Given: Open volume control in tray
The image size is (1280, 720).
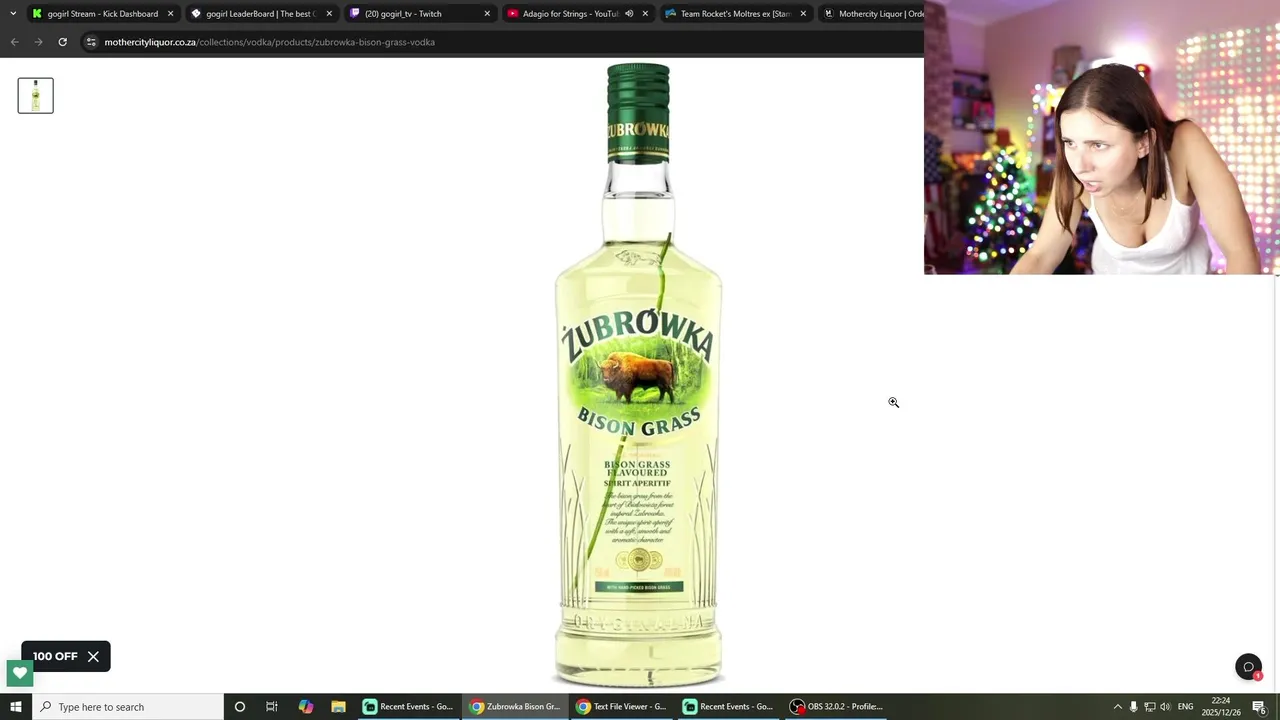Looking at the screenshot, I should [1165, 707].
